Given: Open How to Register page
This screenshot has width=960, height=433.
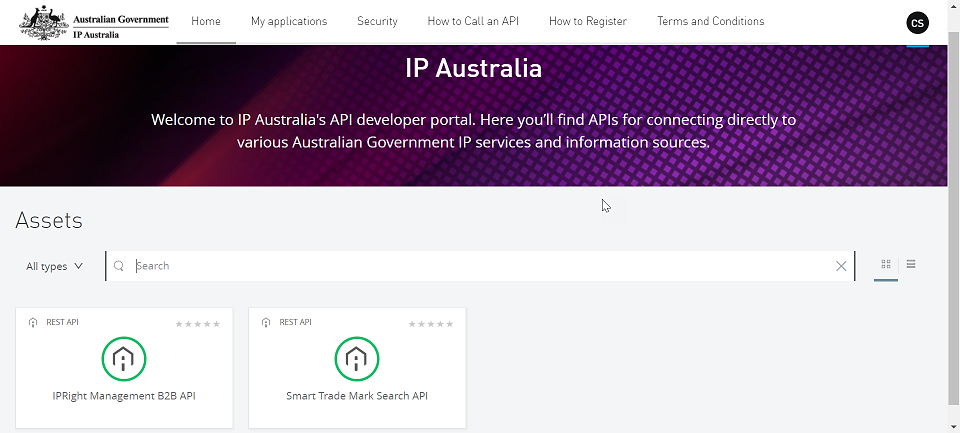Looking at the screenshot, I should click(x=588, y=21).
